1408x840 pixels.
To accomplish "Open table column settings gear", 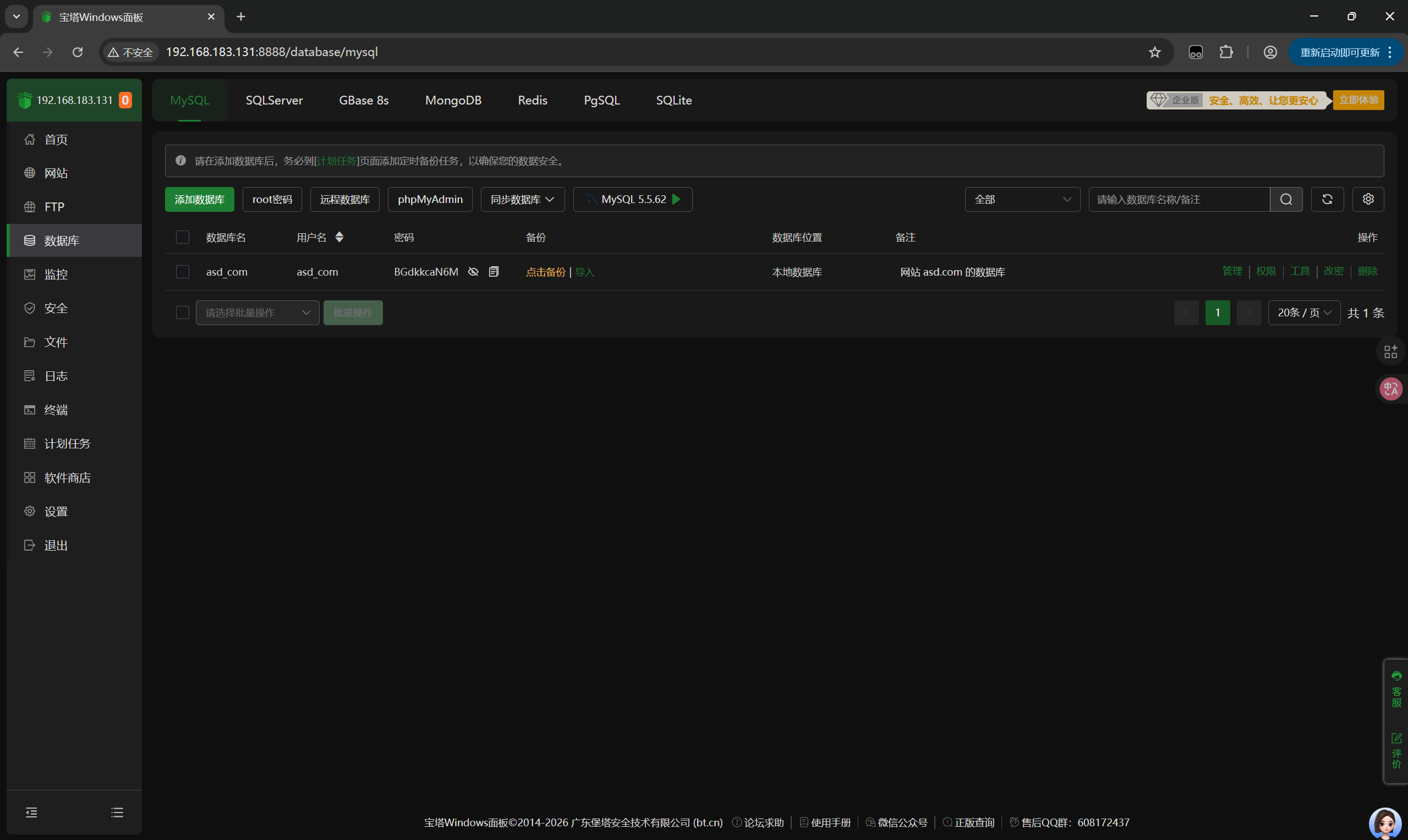I will (x=1368, y=199).
